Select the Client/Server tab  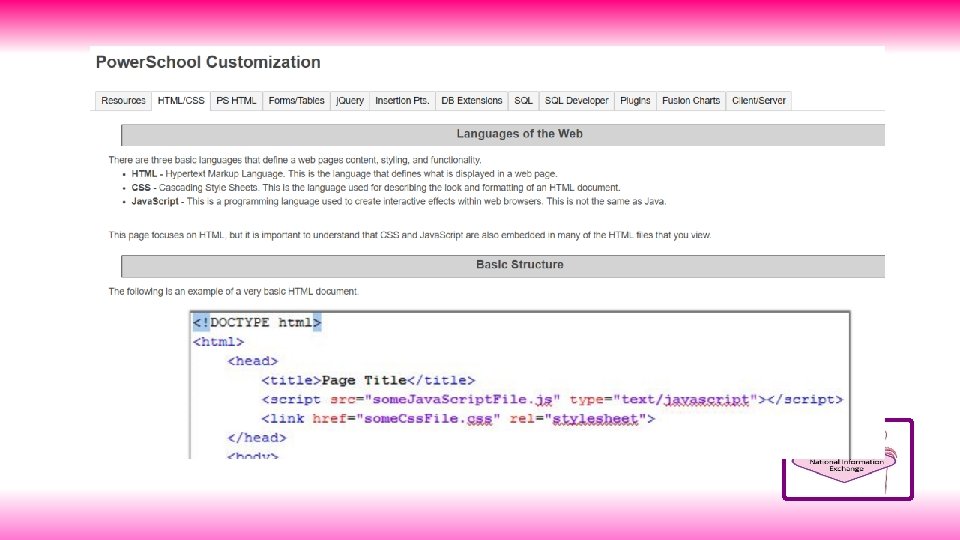coord(759,101)
